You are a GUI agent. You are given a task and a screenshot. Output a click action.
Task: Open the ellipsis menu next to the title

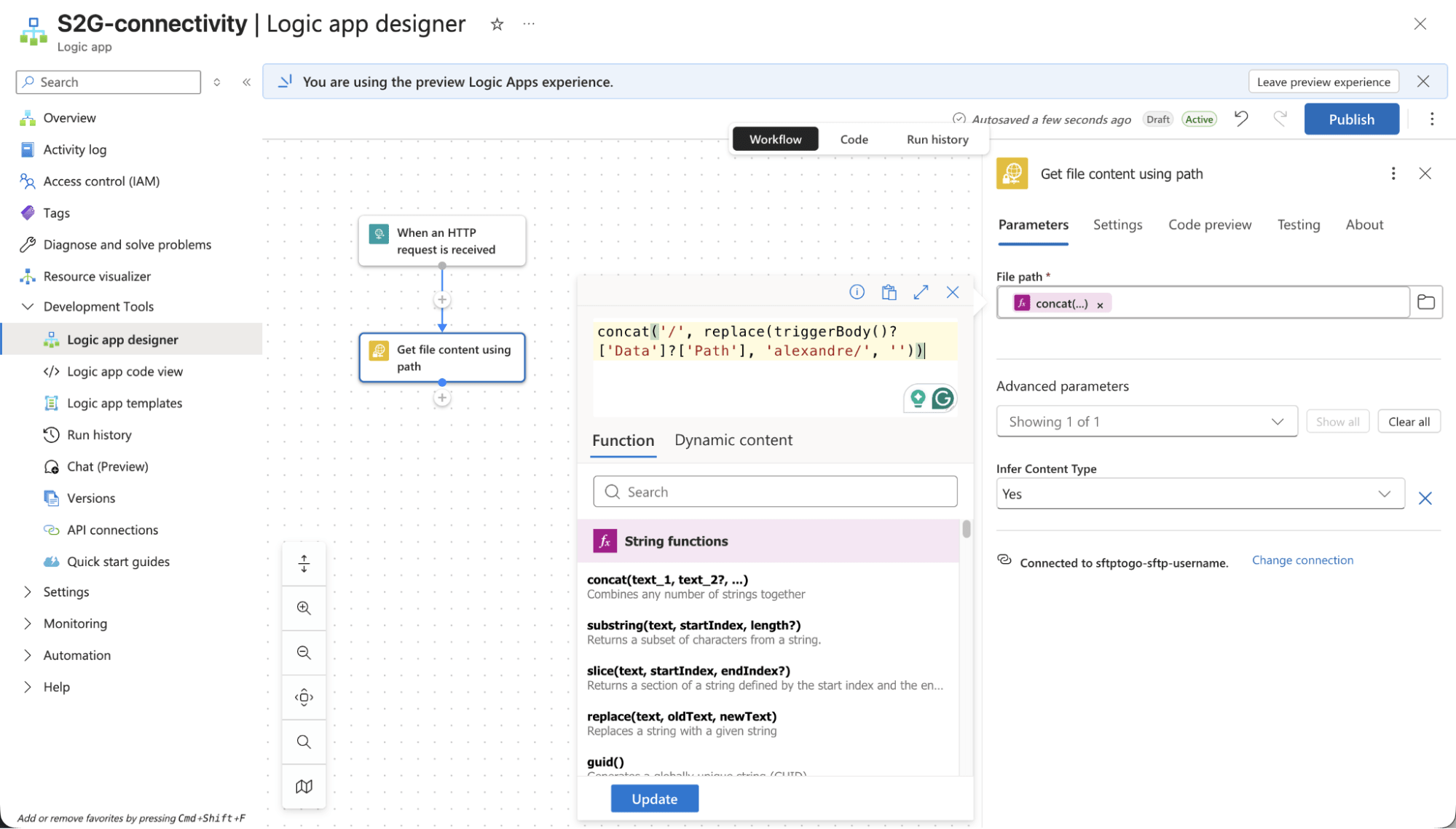pyautogui.click(x=529, y=24)
